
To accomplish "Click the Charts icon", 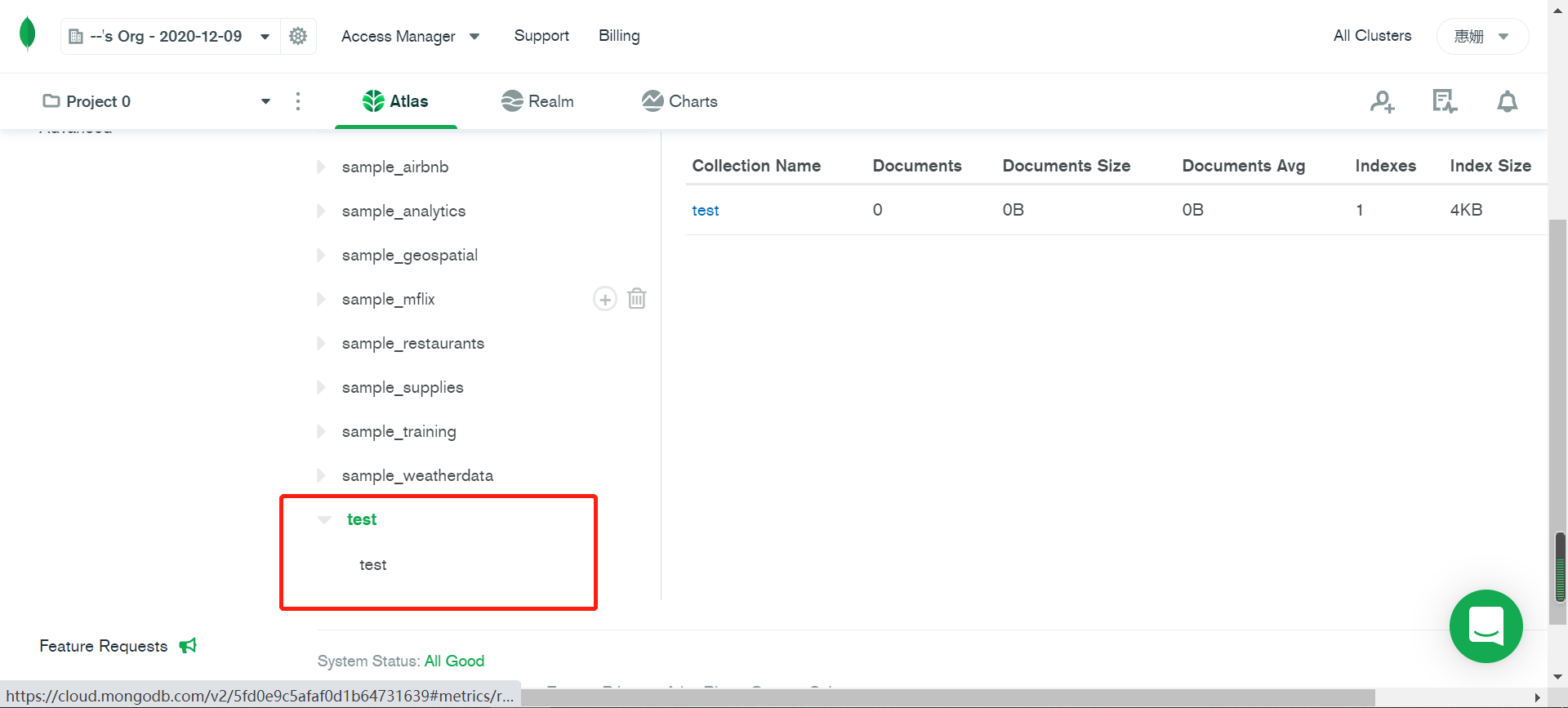I will [653, 100].
